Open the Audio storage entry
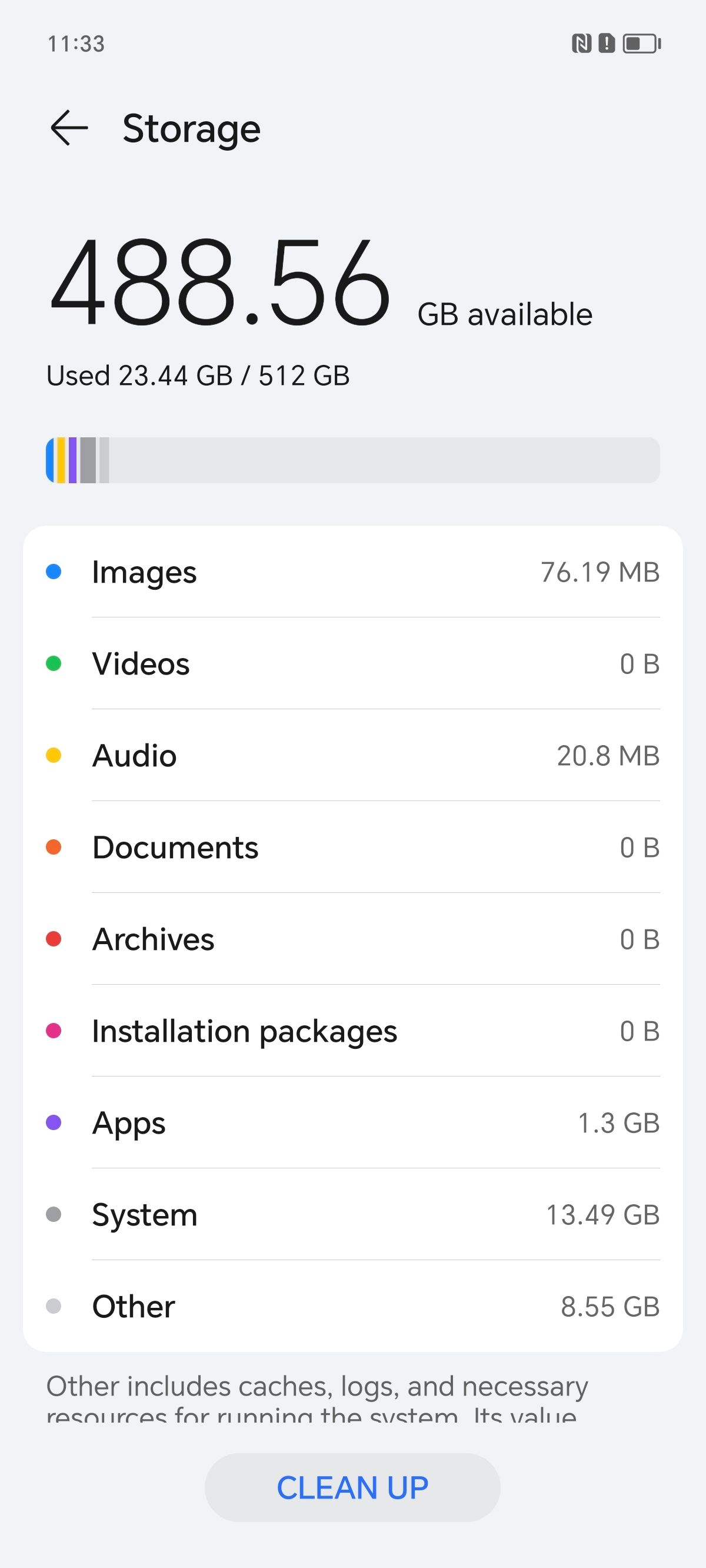 click(353, 755)
